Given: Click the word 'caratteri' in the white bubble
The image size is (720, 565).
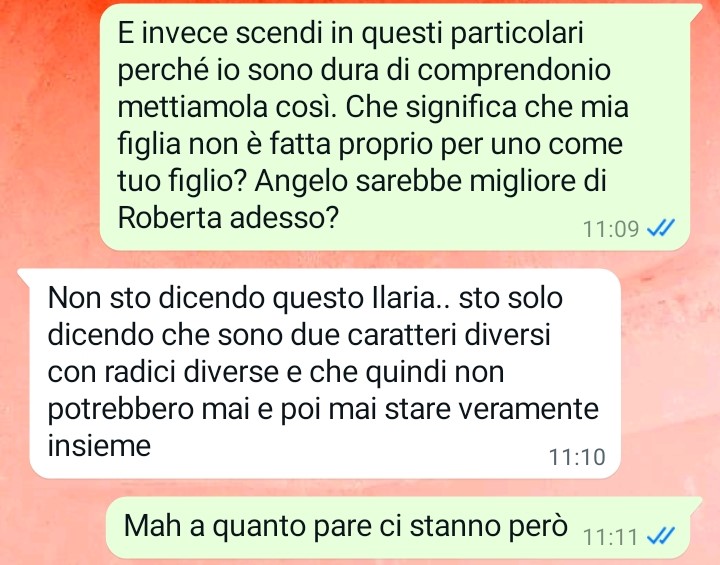Looking at the screenshot, I should click(x=402, y=335).
